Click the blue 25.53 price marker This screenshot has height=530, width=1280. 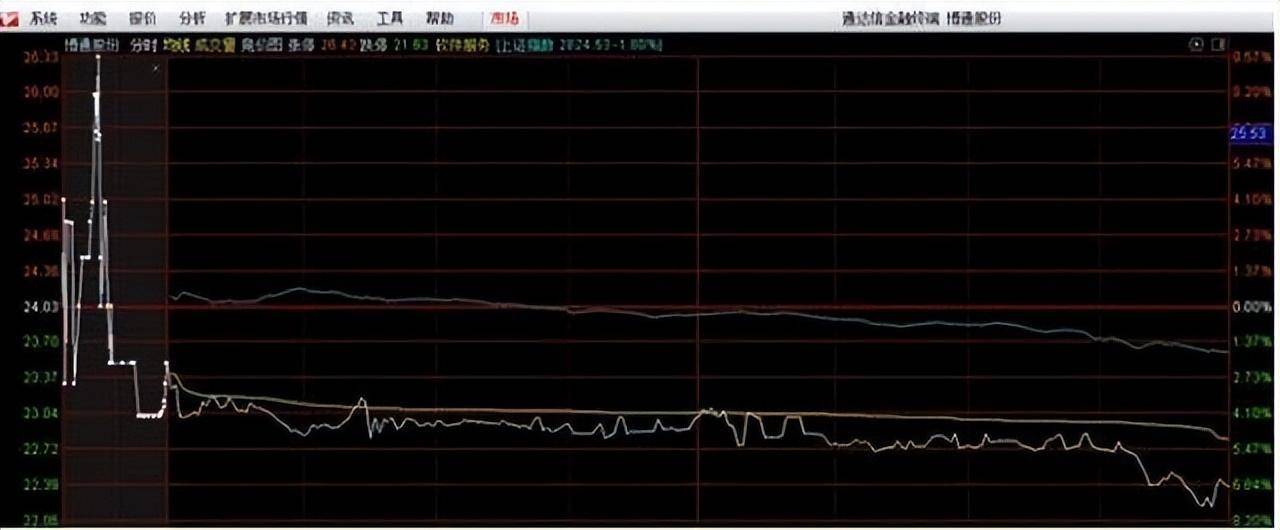point(1250,133)
